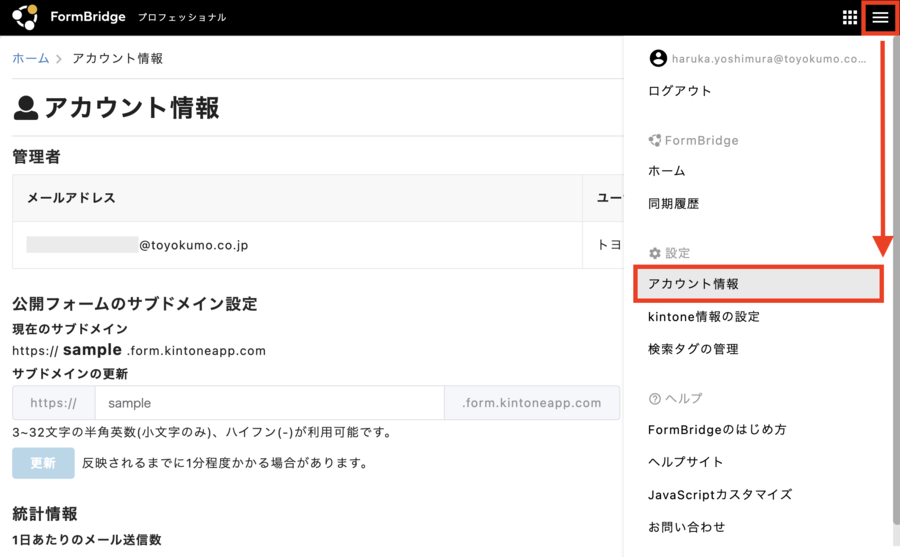Click the 統計情報 heading
The width and height of the screenshot is (900, 557).
pos(45,513)
